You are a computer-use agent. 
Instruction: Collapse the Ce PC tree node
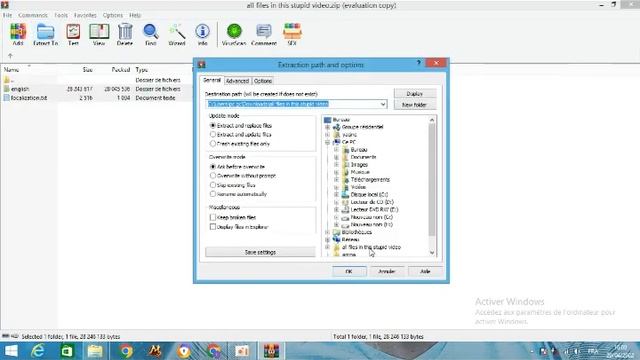click(327, 142)
